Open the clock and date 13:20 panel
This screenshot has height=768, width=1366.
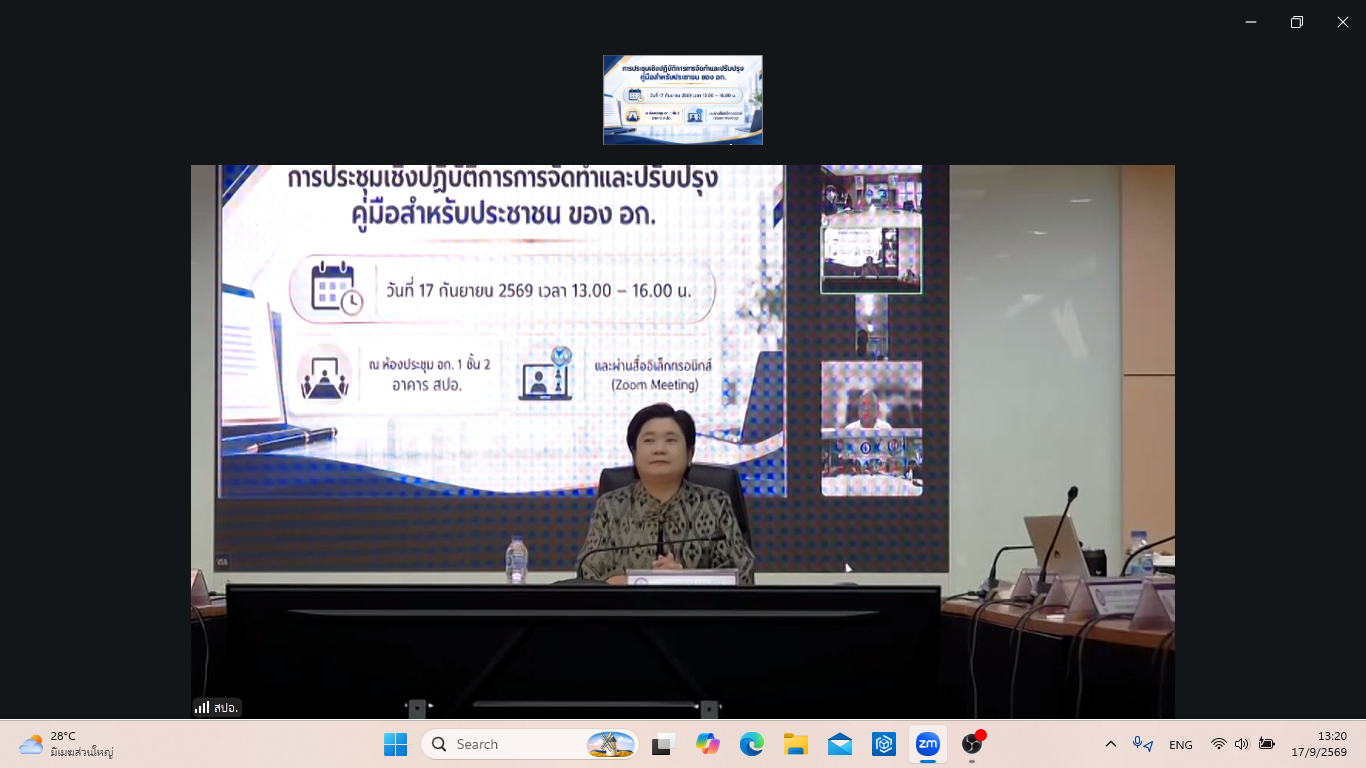tap(1318, 744)
